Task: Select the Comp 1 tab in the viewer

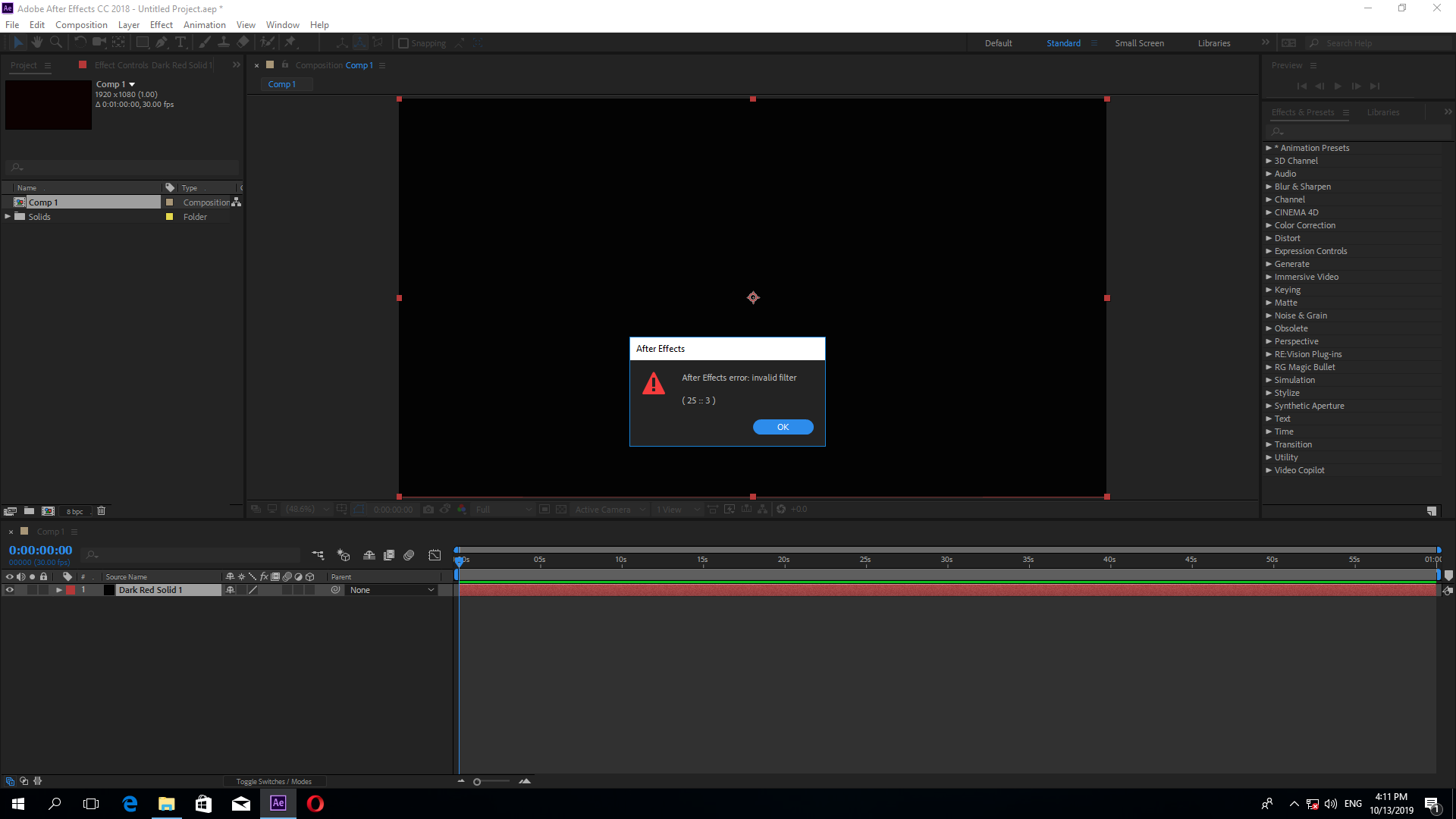Action: coord(281,84)
